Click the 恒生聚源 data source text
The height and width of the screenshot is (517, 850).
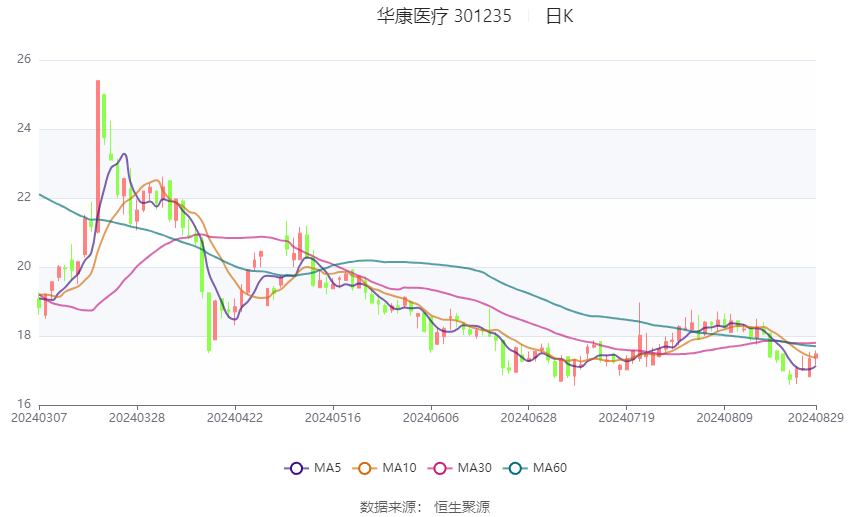tap(462, 507)
